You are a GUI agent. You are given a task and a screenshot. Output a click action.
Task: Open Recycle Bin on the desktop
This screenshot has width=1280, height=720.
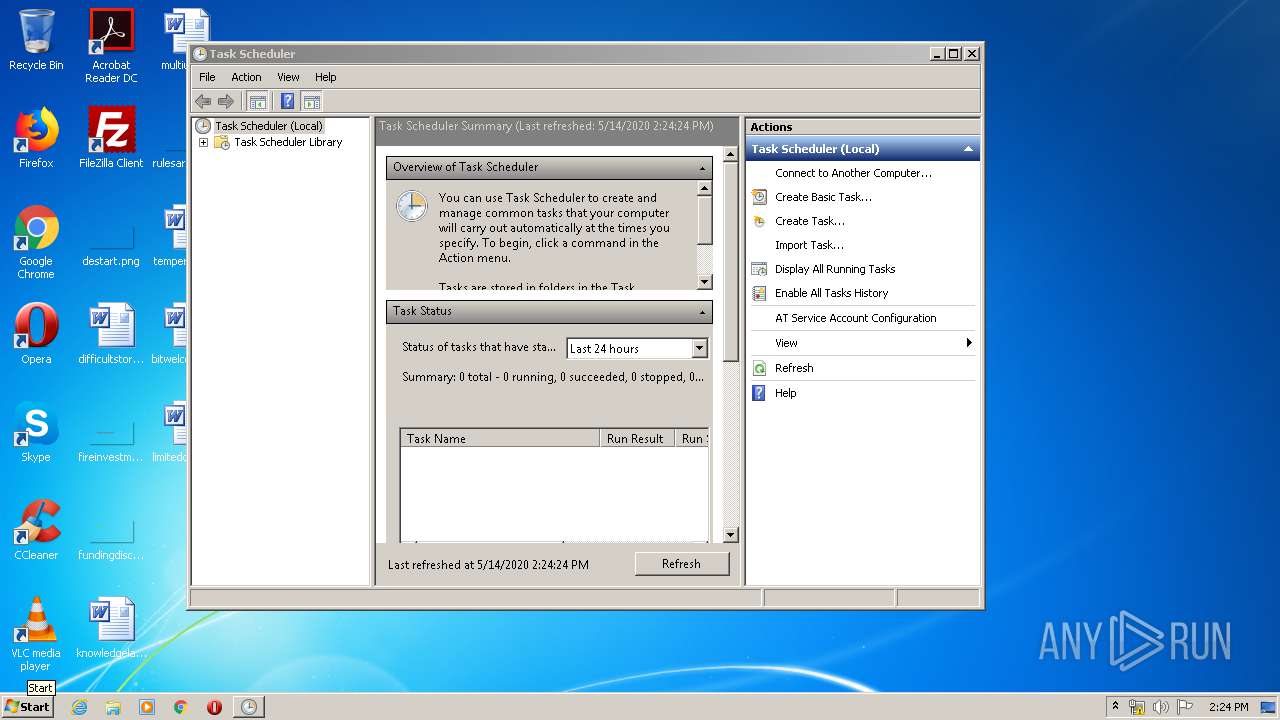point(36,40)
